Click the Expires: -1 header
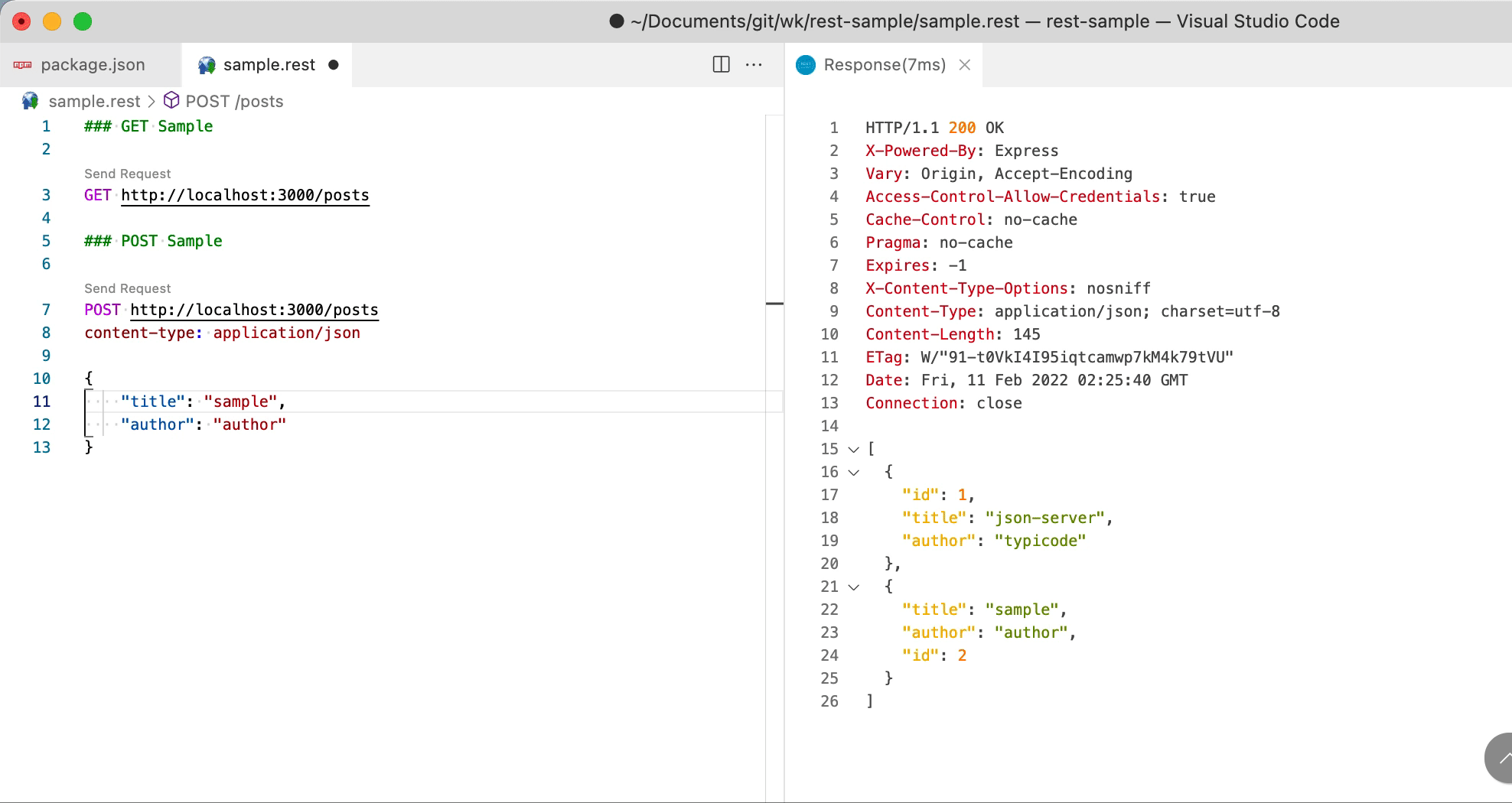 (916, 265)
